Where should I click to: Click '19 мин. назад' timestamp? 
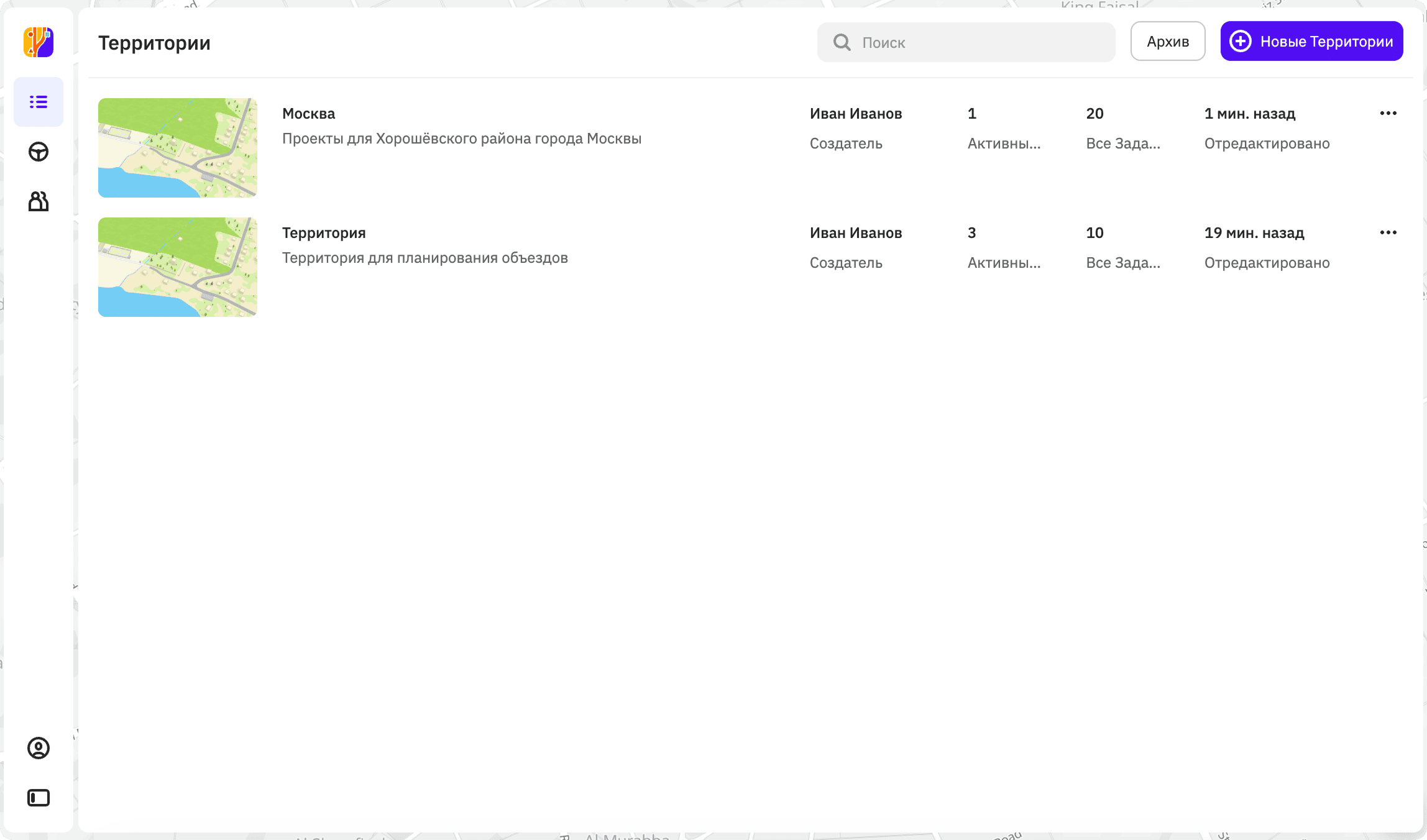coord(1254,233)
